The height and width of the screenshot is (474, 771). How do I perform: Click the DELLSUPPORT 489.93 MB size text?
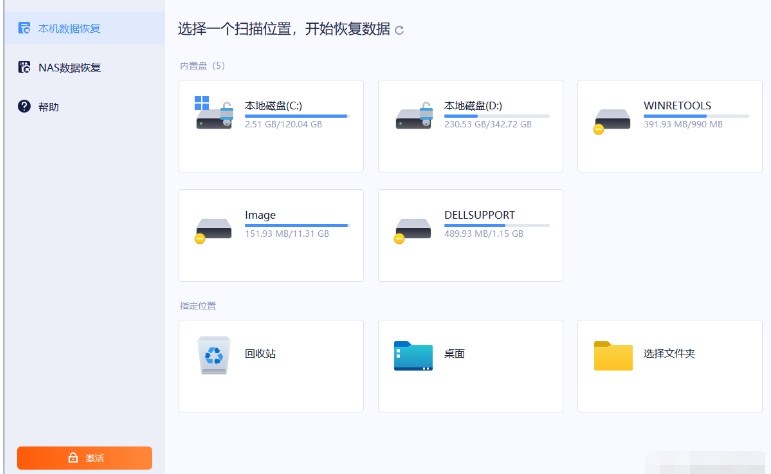click(x=483, y=234)
